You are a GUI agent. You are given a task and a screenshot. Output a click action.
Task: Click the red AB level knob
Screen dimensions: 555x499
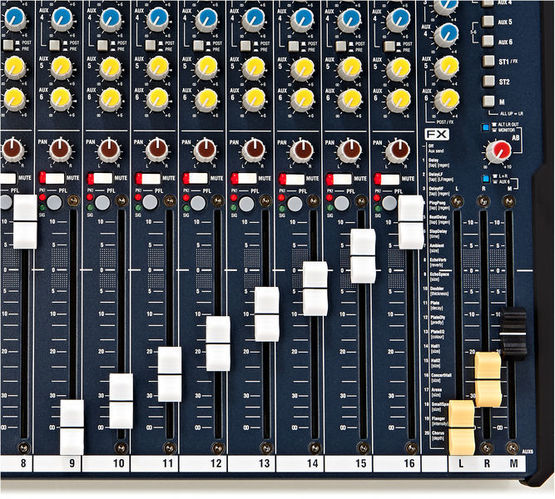pyautogui.click(x=498, y=151)
